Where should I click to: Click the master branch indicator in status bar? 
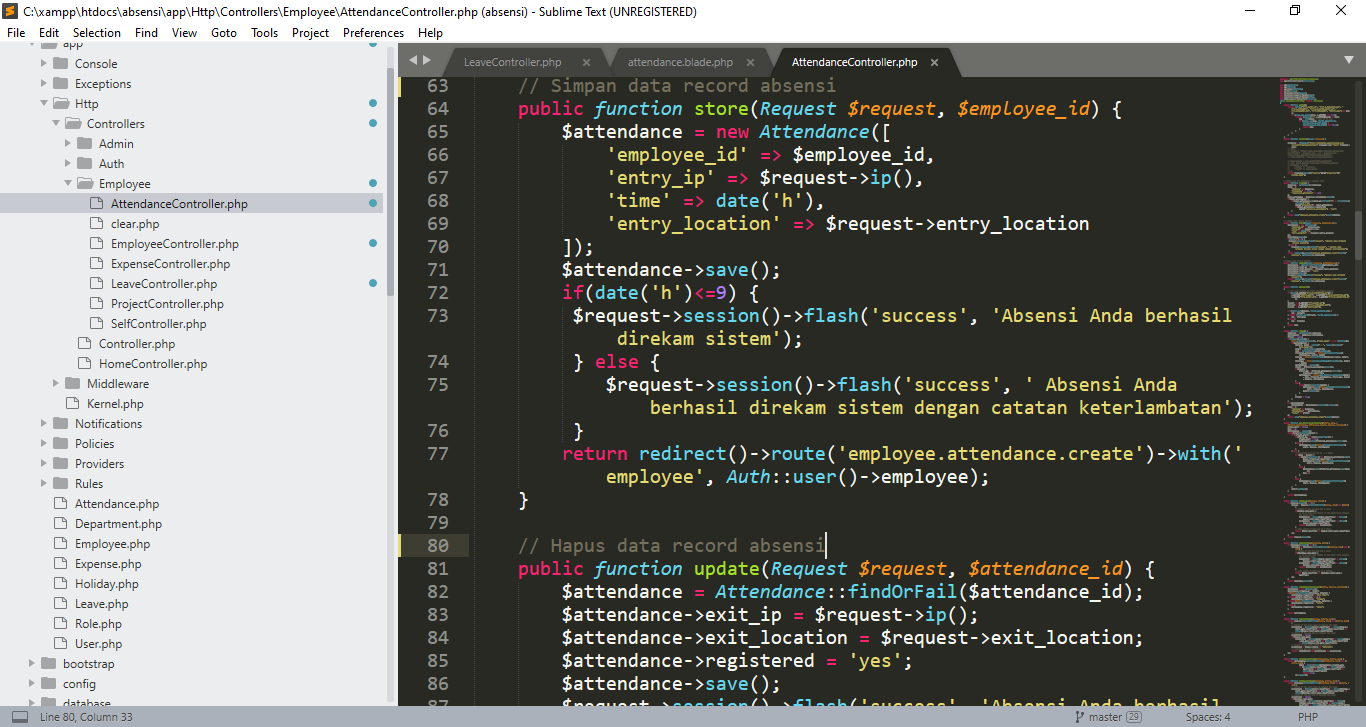click(x=1105, y=717)
